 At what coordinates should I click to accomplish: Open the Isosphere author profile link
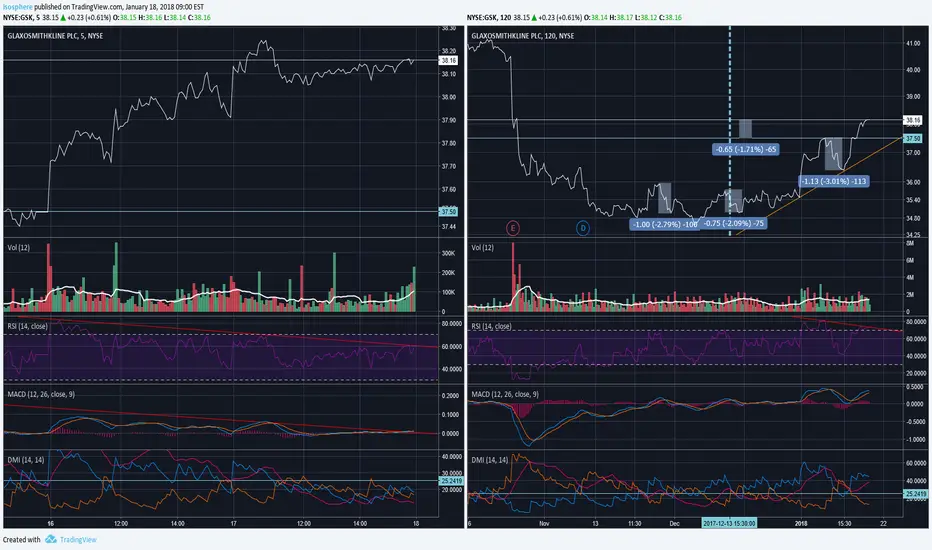click(x=18, y=7)
